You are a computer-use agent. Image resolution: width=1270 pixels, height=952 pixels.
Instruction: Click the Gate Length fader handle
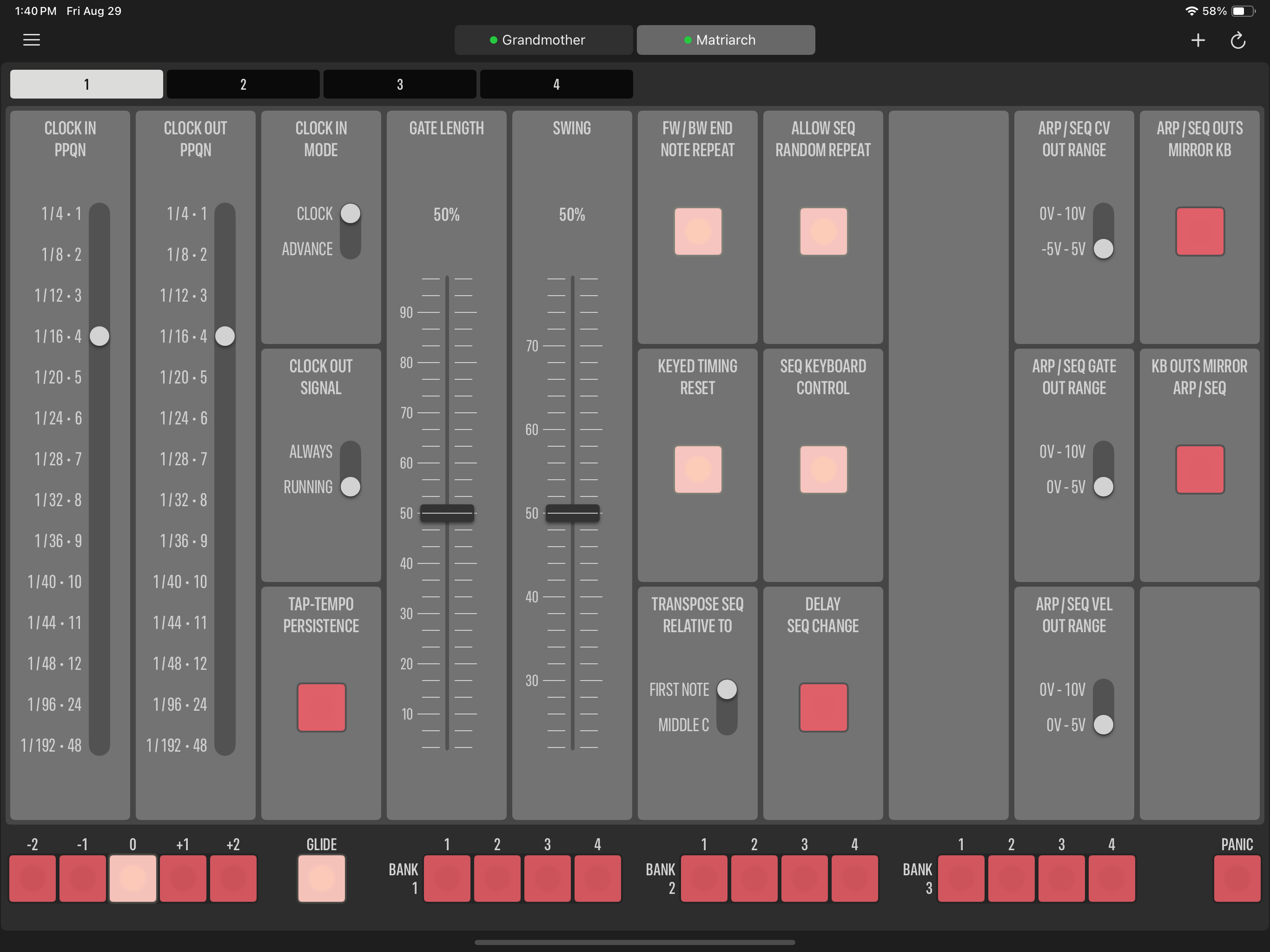pyautogui.click(x=447, y=513)
